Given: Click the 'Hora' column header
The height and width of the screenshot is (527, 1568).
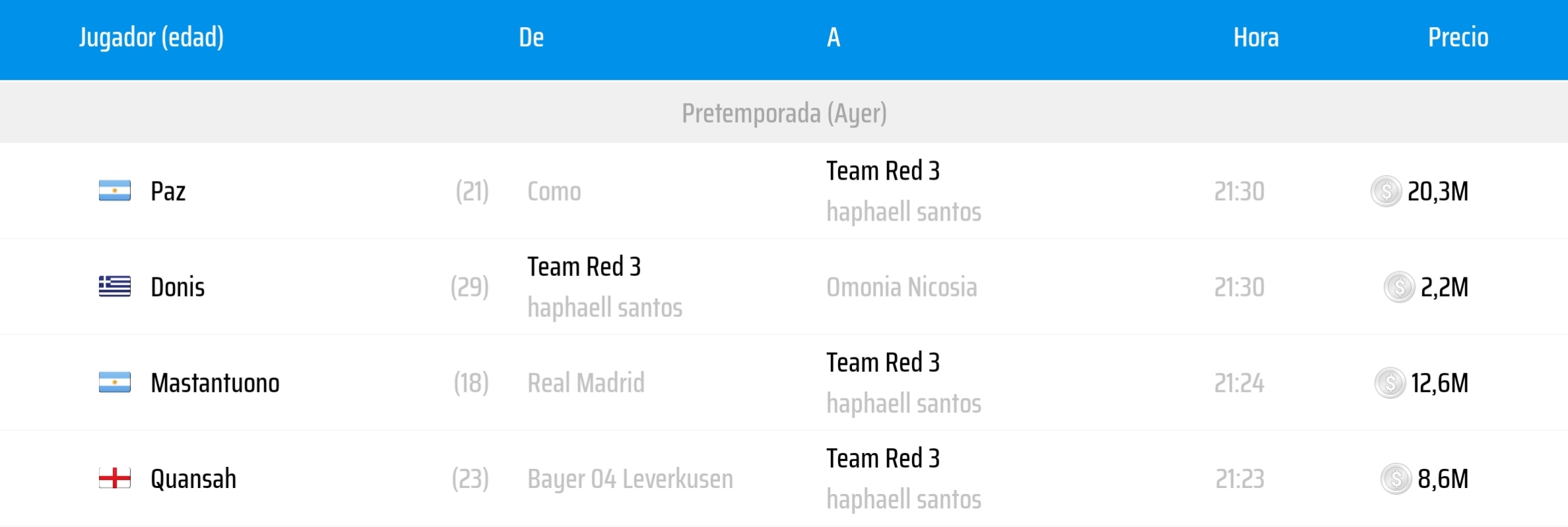Looking at the screenshot, I should point(1256,38).
